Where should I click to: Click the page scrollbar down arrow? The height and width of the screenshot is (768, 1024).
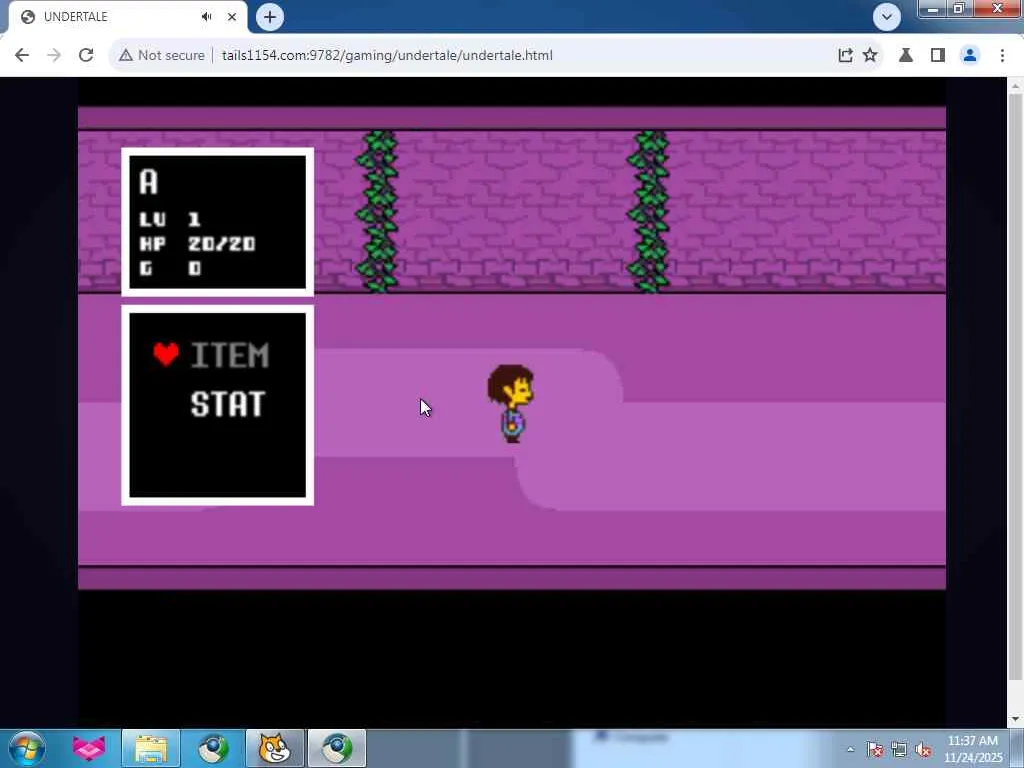[x=1014, y=720]
